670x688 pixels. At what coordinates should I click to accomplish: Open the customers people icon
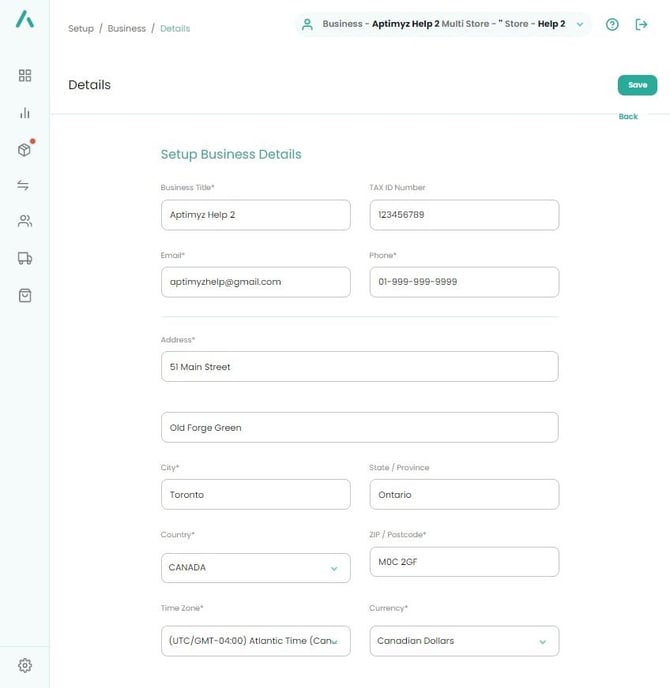tap(25, 221)
